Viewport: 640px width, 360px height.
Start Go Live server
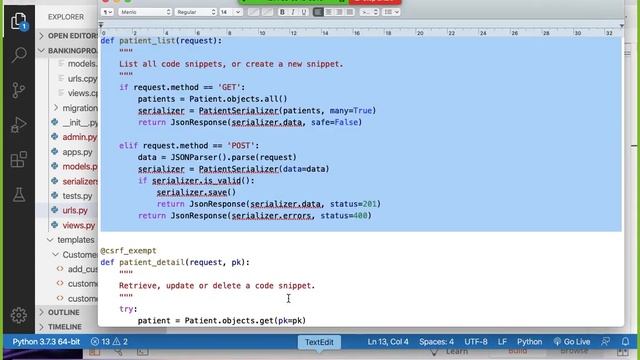pos(571,342)
